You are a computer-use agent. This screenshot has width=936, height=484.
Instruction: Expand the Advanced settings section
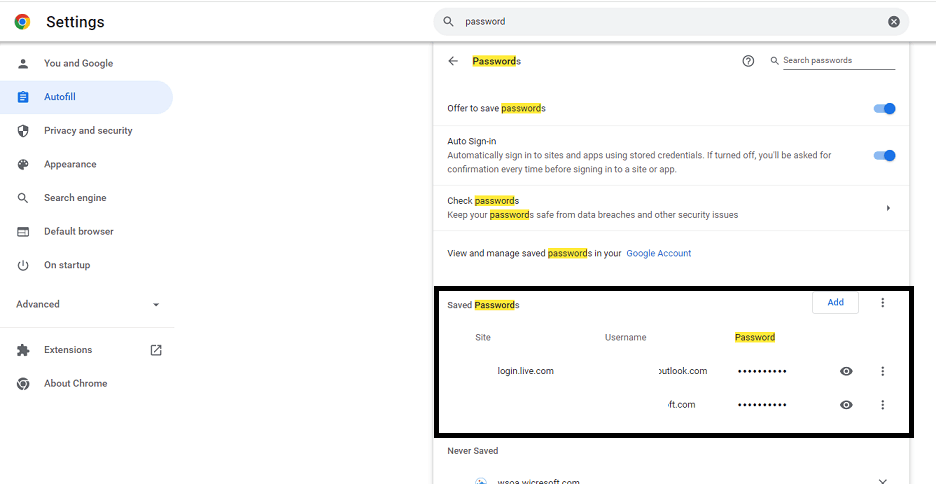(x=87, y=304)
